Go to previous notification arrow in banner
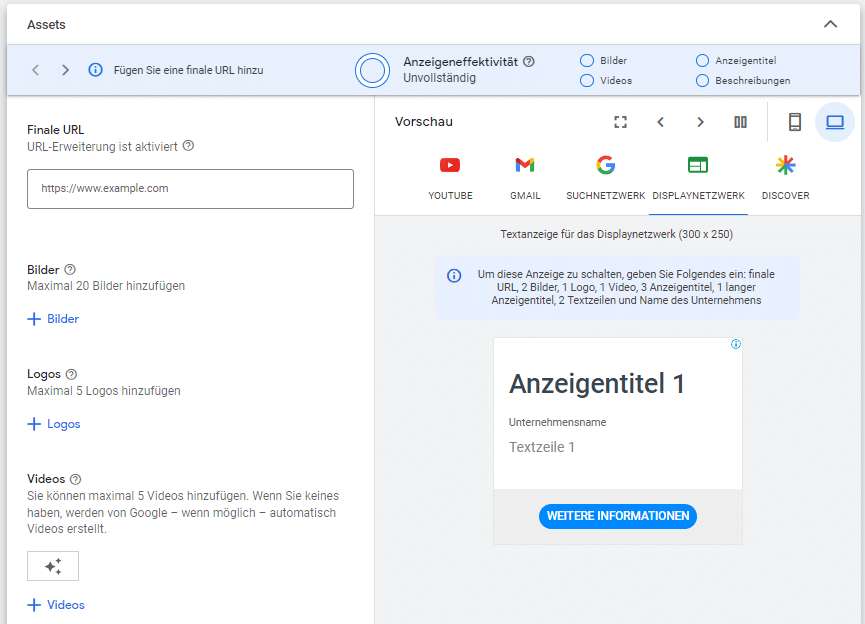Screen dimensions: 865x624 pyautogui.click(x=36, y=70)
